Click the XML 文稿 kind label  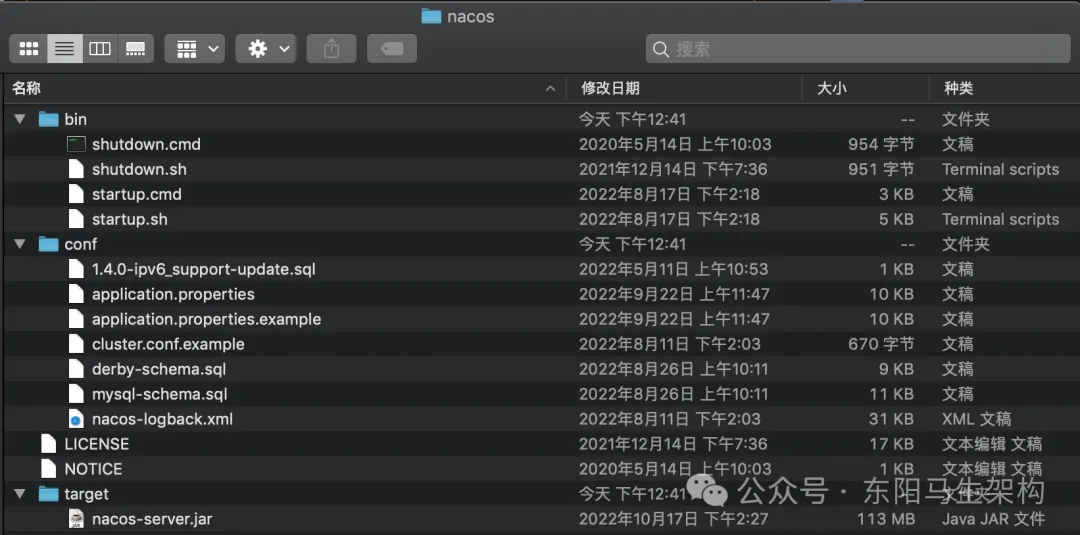(977, 419)
